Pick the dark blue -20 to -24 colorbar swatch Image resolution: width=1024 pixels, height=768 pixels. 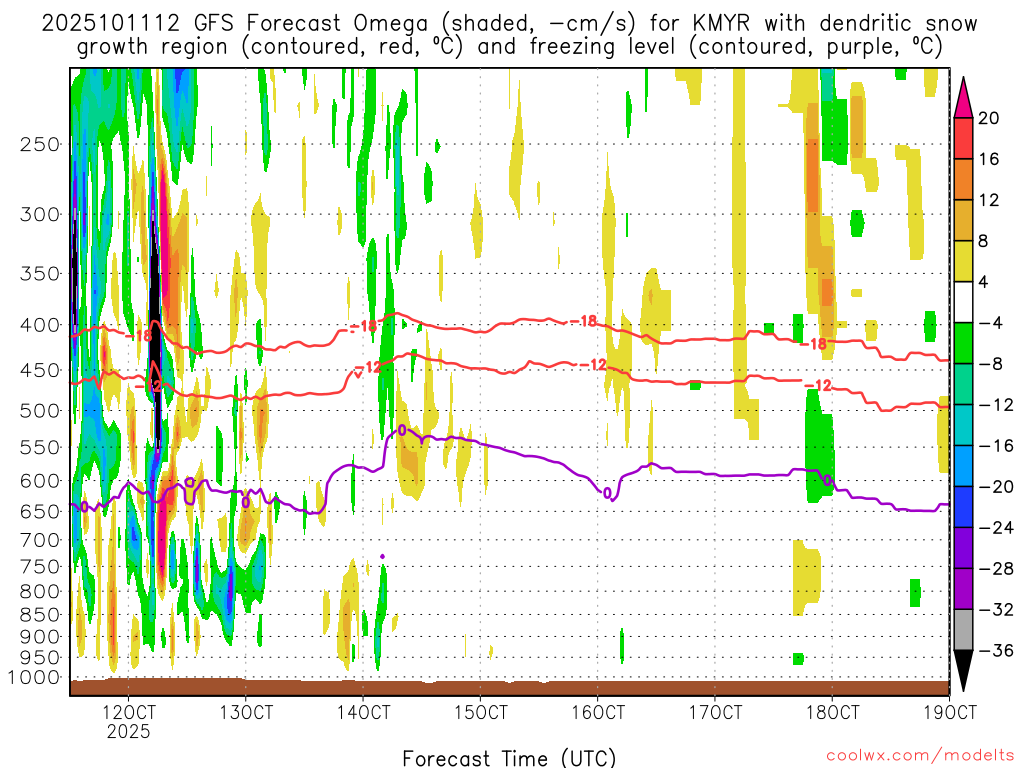click(x=963, y=507)
